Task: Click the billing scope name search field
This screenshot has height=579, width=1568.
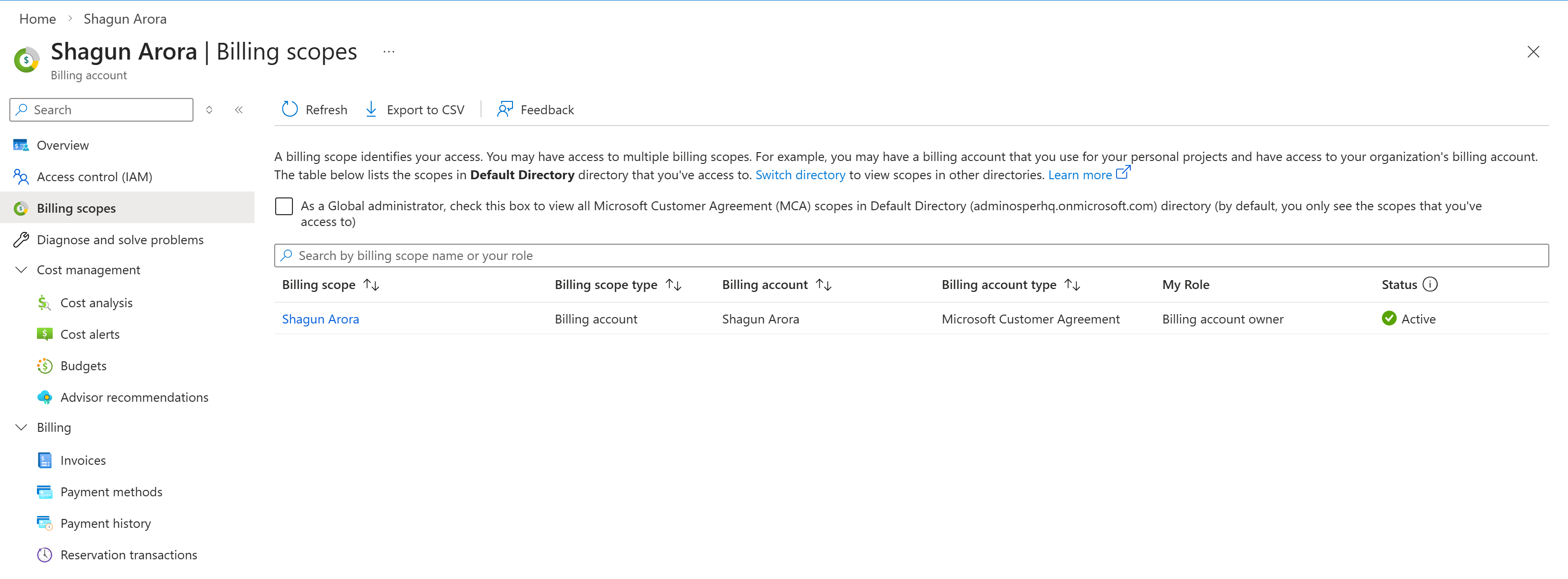Action: pyautogui.click(x=911, y=256)
